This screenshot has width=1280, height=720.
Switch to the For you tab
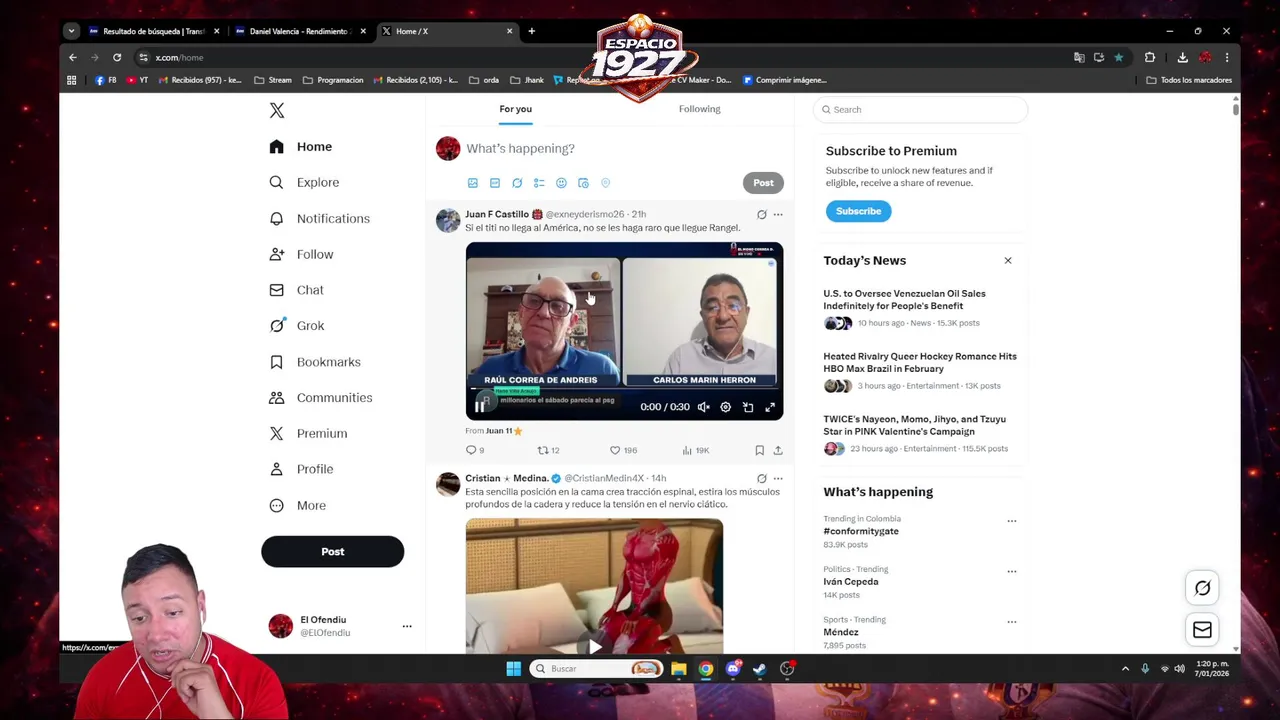pos(515,109)
